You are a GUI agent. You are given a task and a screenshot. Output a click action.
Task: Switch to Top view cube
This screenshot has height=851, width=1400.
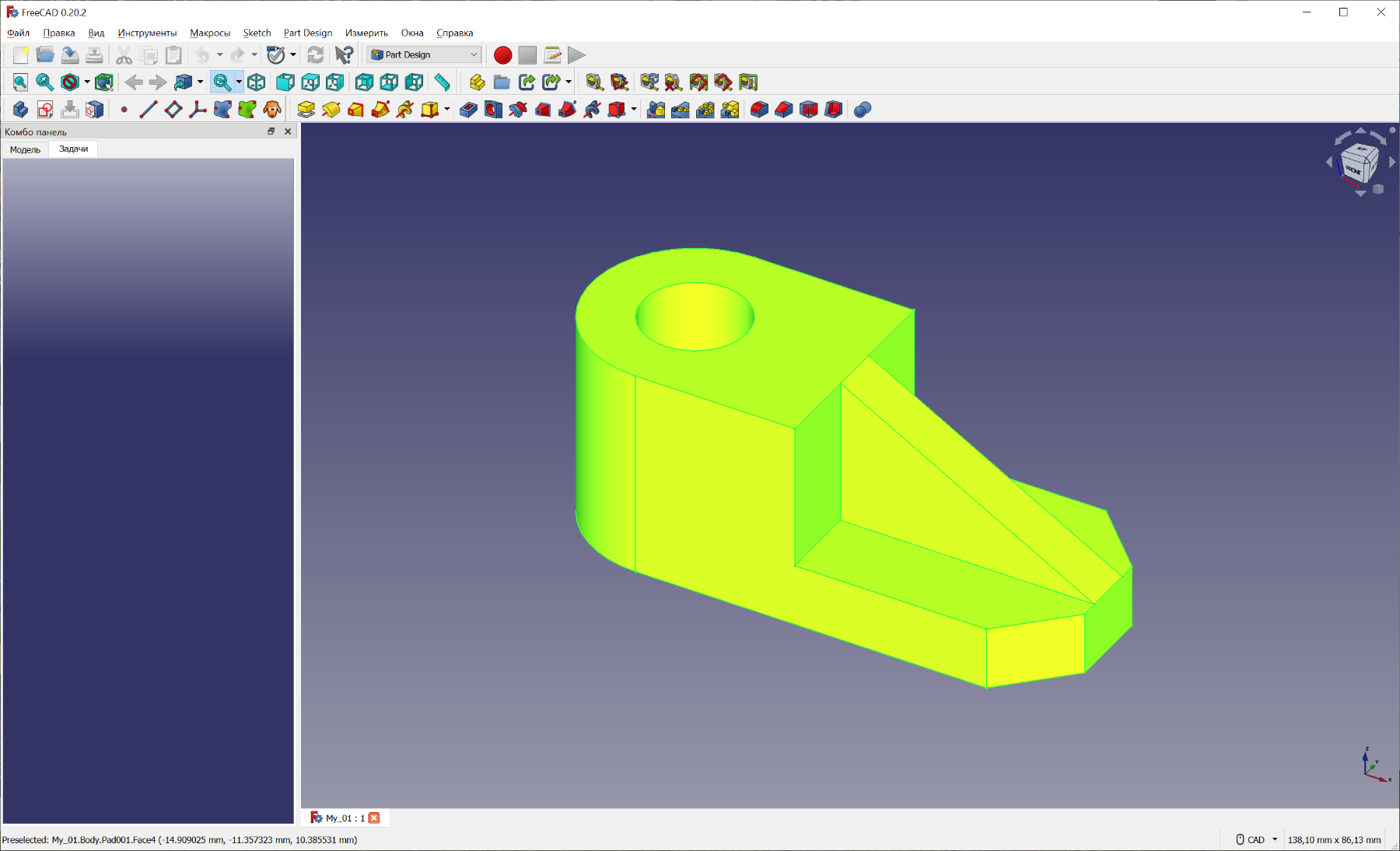310,82
